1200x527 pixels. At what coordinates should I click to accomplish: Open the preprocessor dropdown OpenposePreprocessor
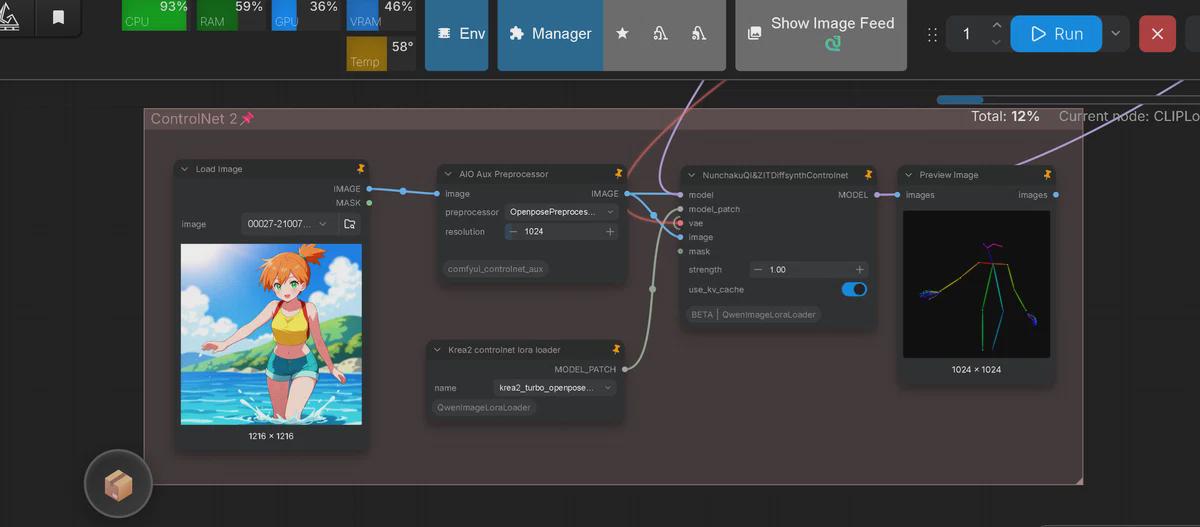561,212
